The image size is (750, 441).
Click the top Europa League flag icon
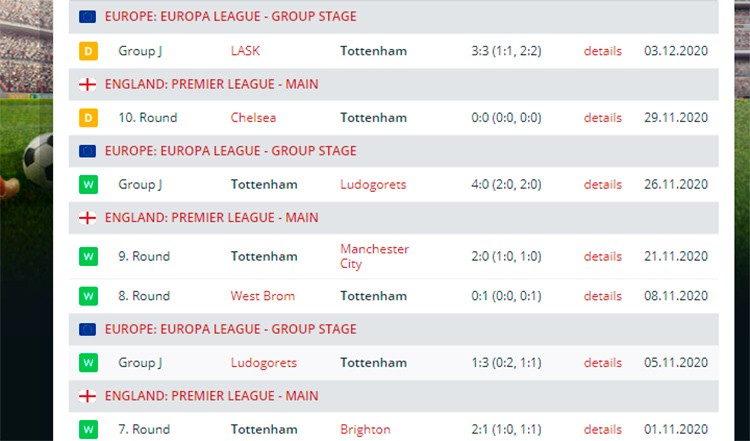pyautogui.click(x=88, y=17)
